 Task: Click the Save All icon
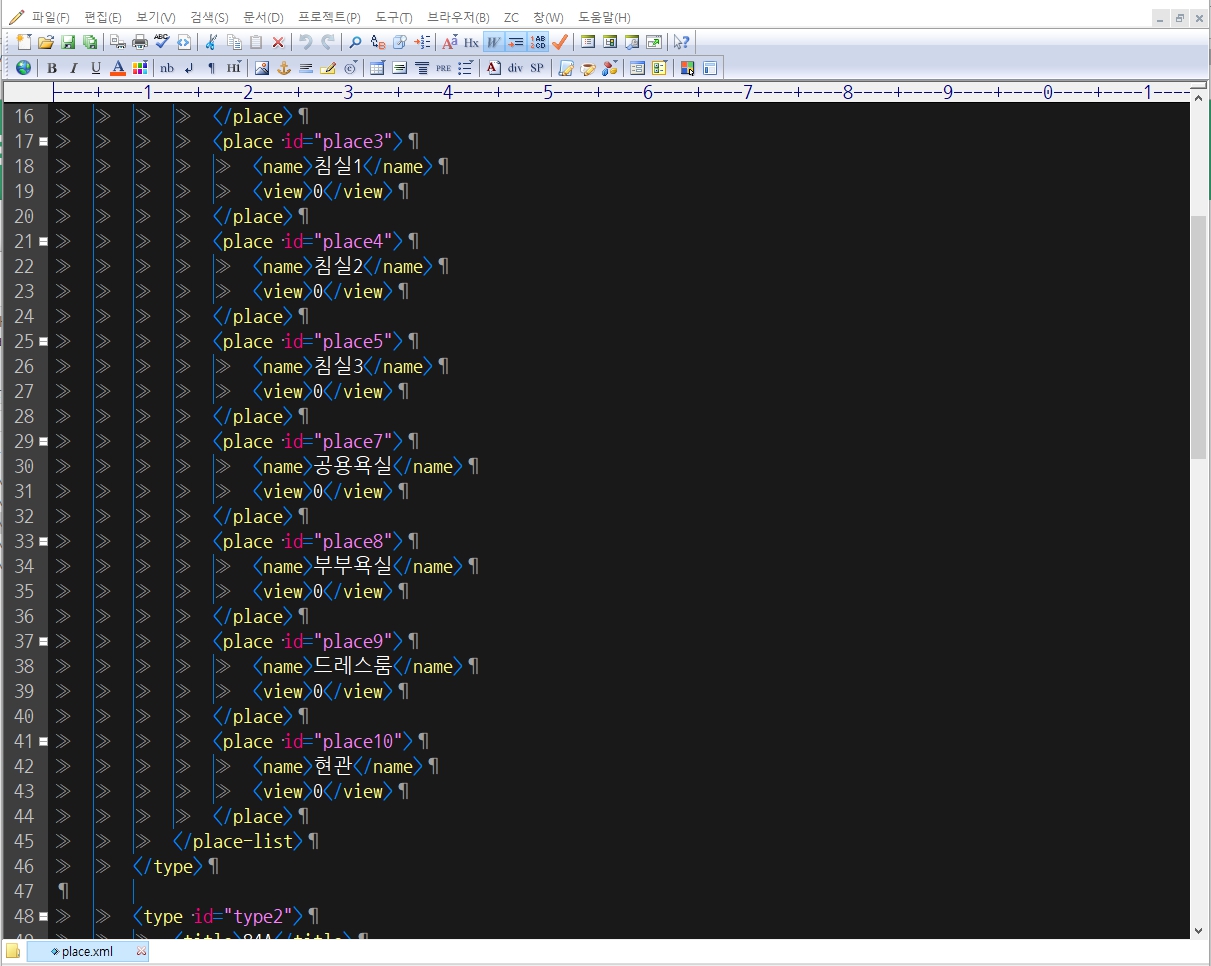pos(90,42)
